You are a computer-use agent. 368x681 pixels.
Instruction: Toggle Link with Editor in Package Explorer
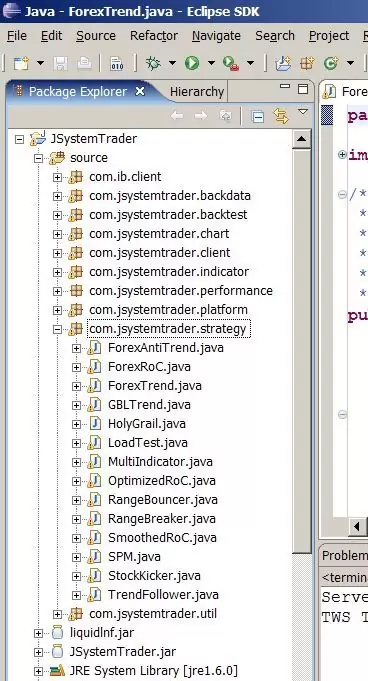click(x=281, y=116)
